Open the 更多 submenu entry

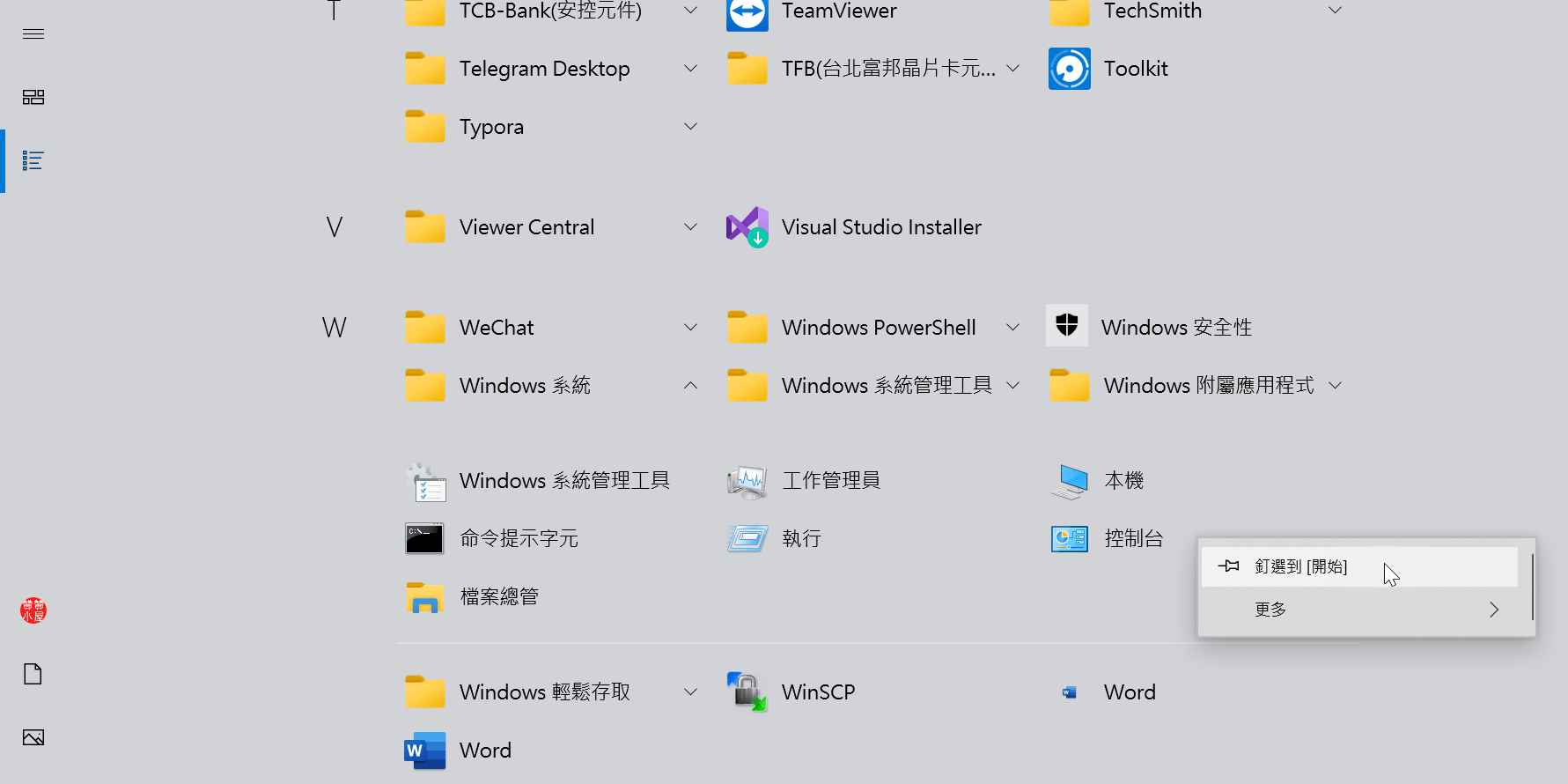point(1359,610)
